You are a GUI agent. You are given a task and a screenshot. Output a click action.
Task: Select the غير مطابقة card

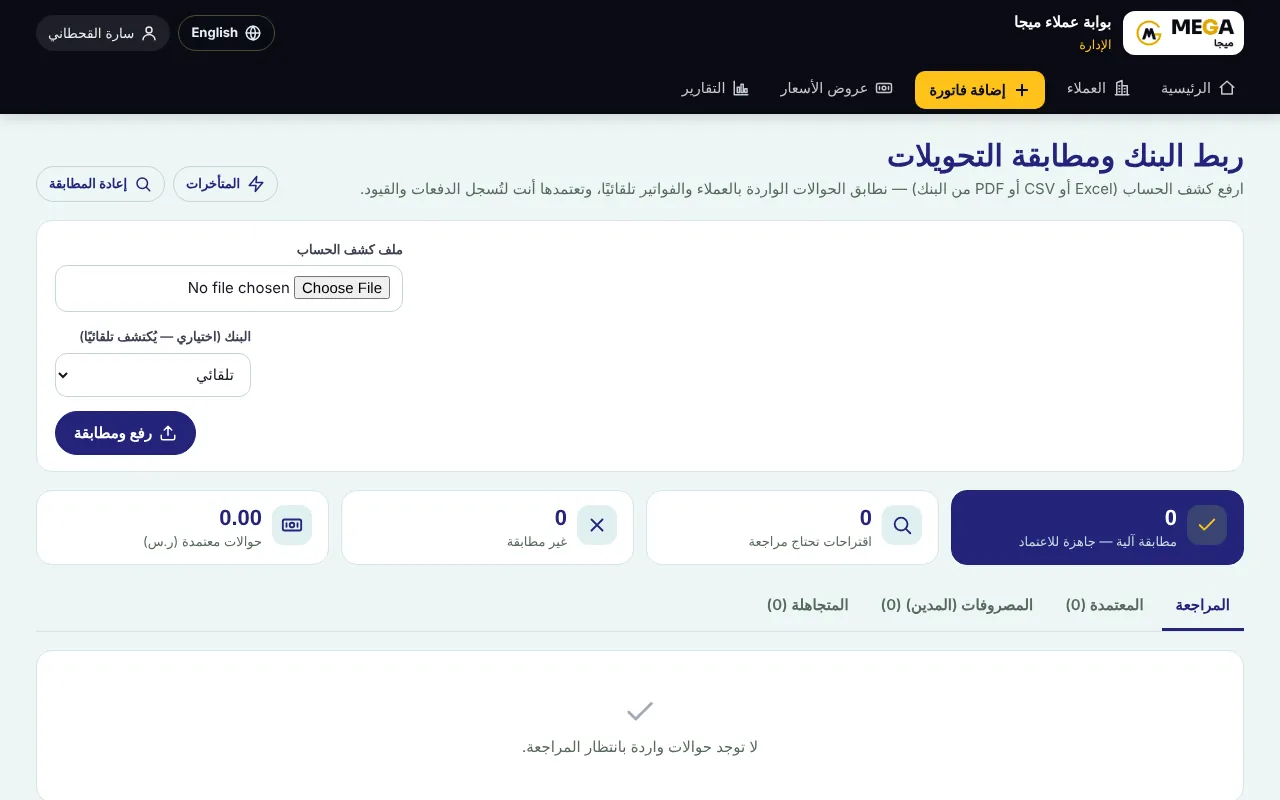click(487, 527)
